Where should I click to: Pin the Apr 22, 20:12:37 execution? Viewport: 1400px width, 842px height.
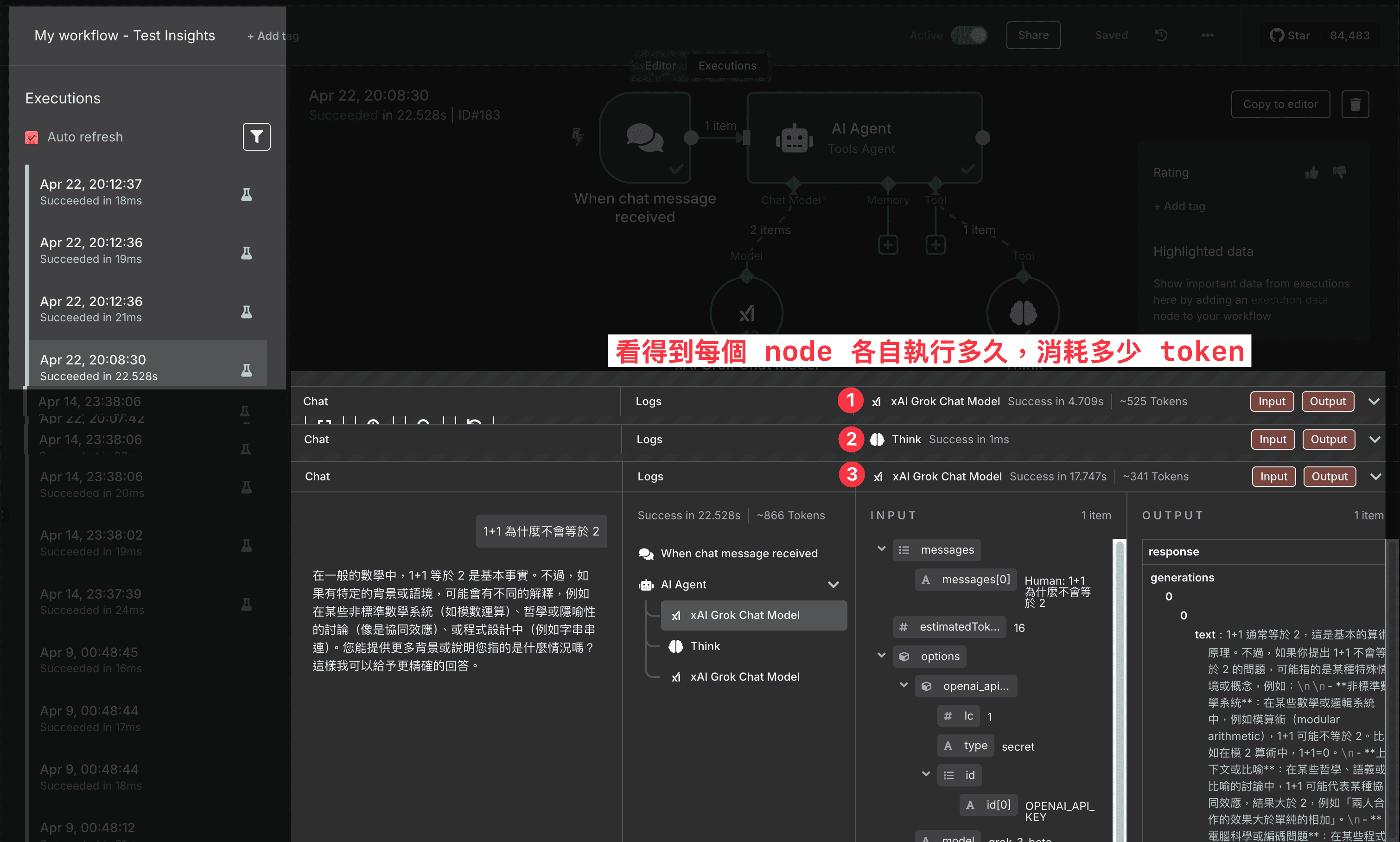coord(246,194)
